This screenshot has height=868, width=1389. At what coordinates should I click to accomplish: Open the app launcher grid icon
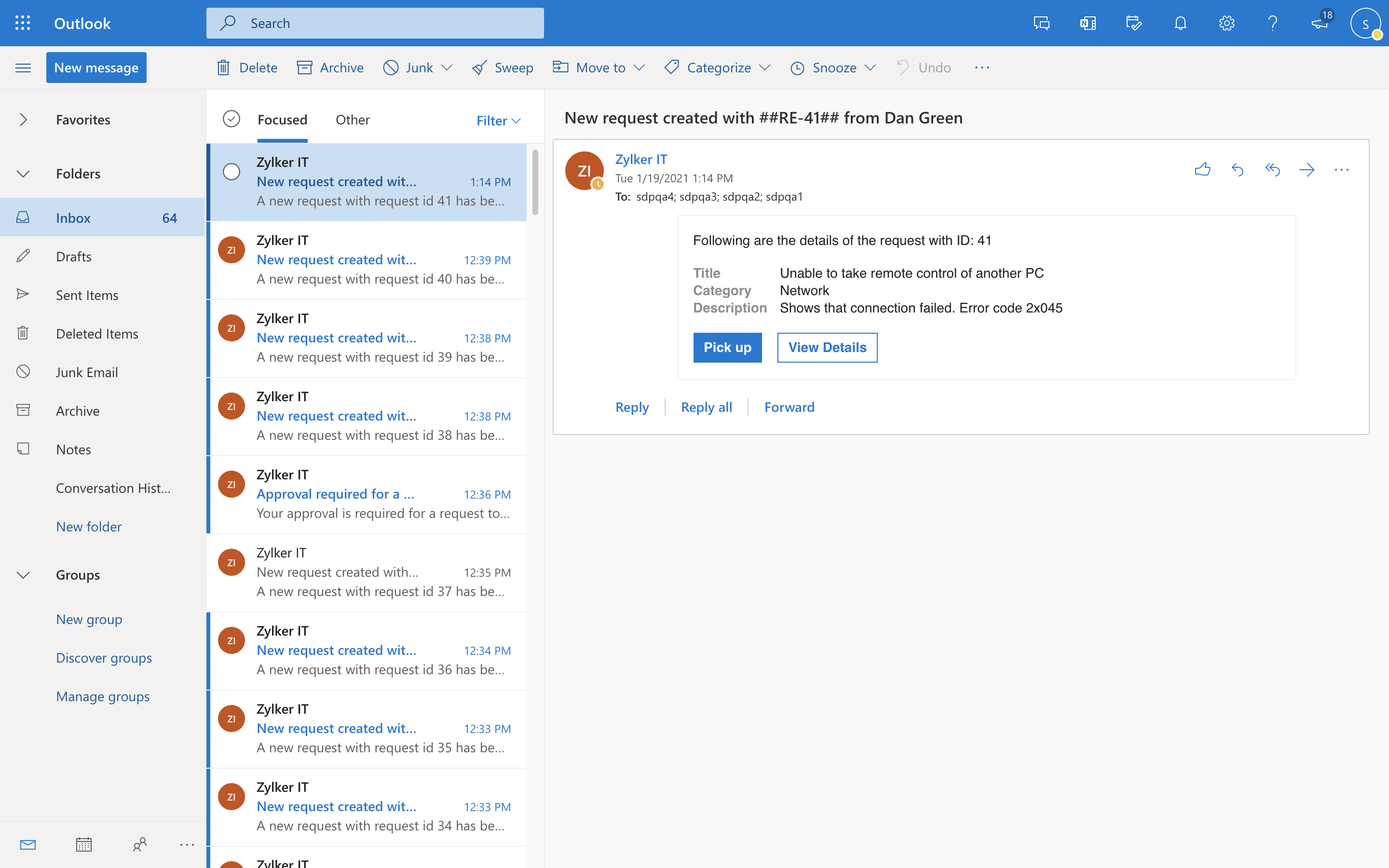(x=22, y=23)
